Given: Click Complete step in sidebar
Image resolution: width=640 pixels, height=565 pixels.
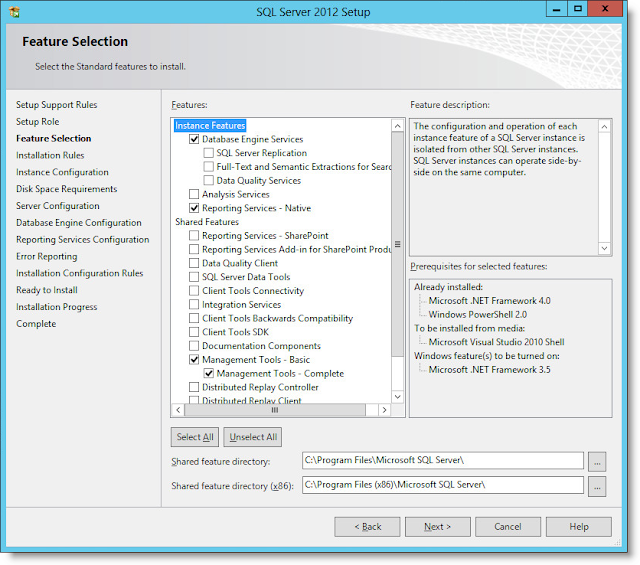Looking at the screenshot, I should click(x=36, y=324).
